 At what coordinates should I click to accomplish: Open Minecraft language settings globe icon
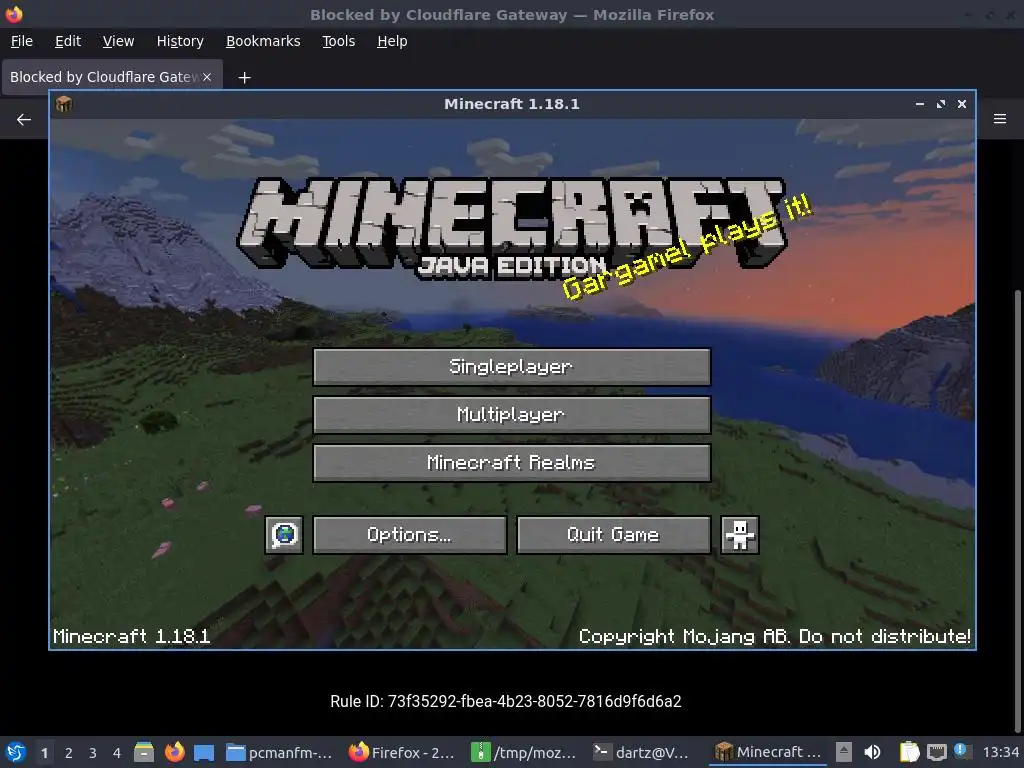(x=284, y=535)
